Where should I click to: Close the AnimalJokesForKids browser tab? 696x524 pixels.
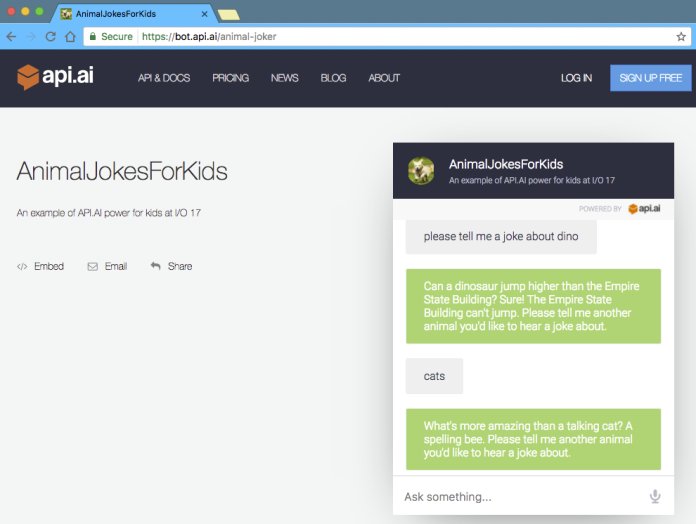coord(204,14)
